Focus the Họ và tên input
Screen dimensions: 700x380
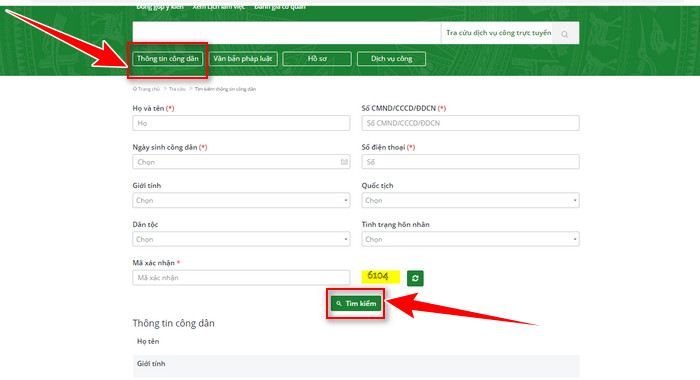point(241,123)
